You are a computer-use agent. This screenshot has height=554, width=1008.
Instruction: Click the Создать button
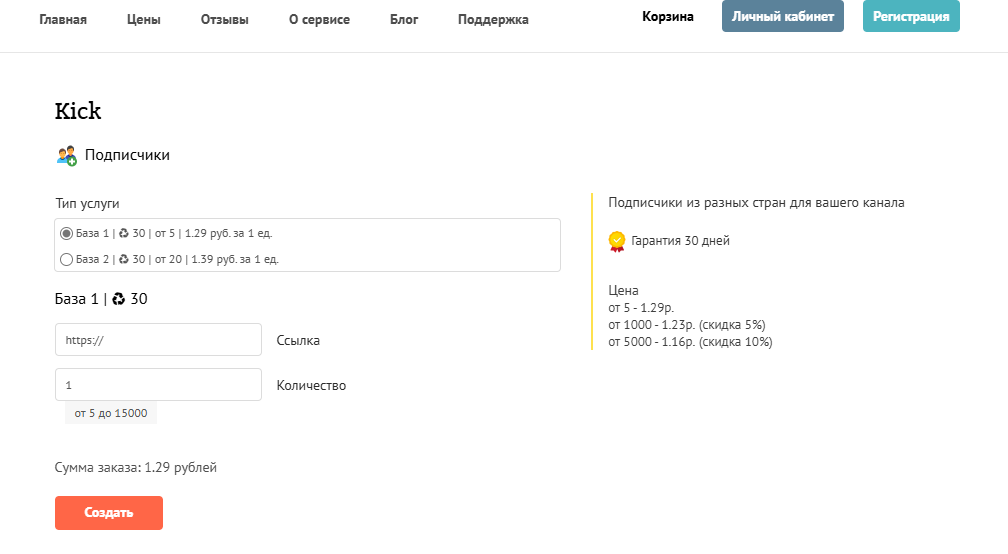(x=109, y=513)
